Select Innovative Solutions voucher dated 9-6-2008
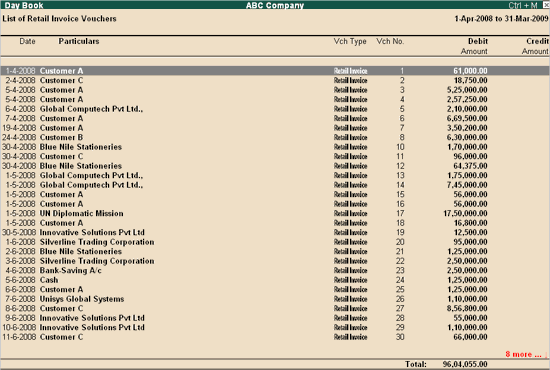The image size is (550, 370). point(275,317)
